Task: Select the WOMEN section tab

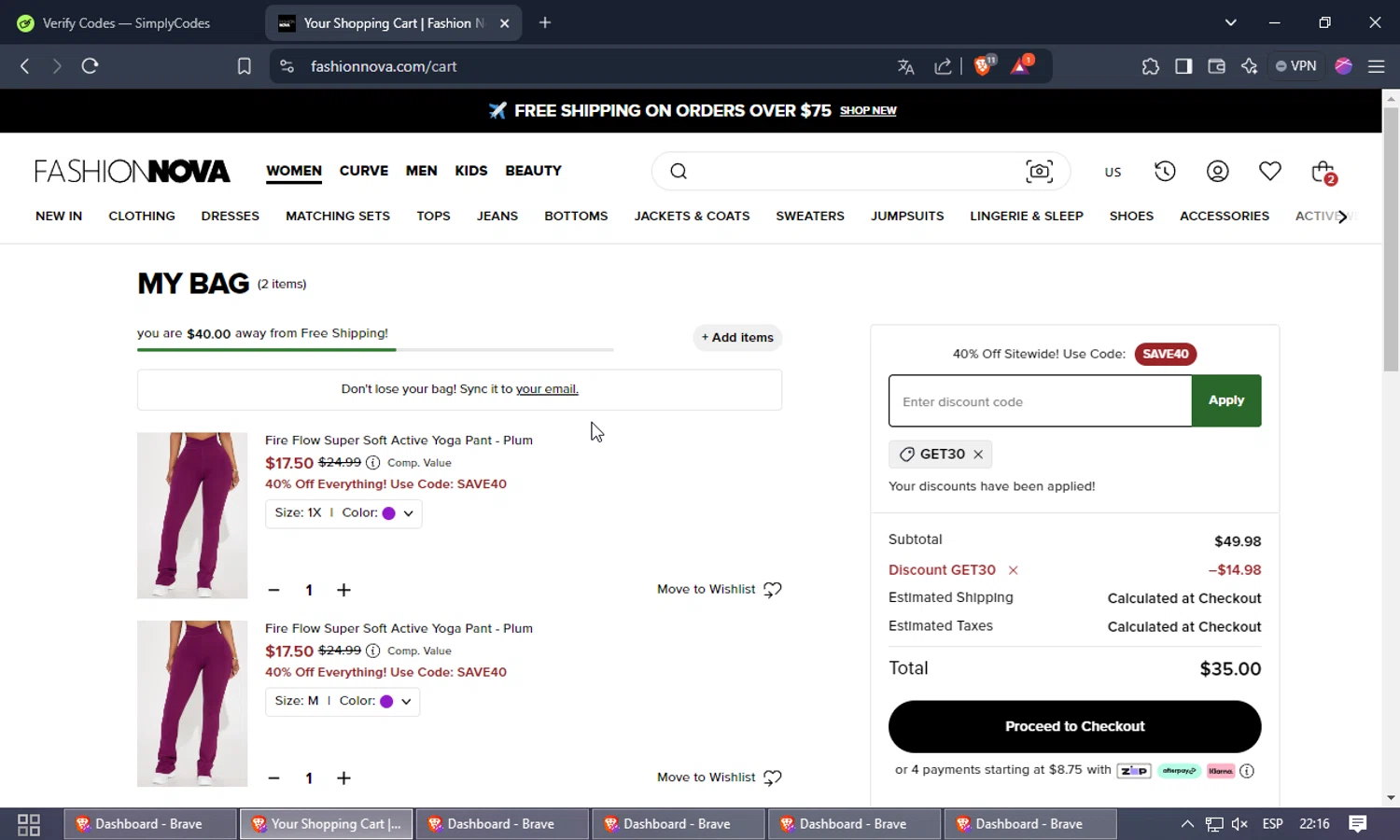Action: [294, 171]
